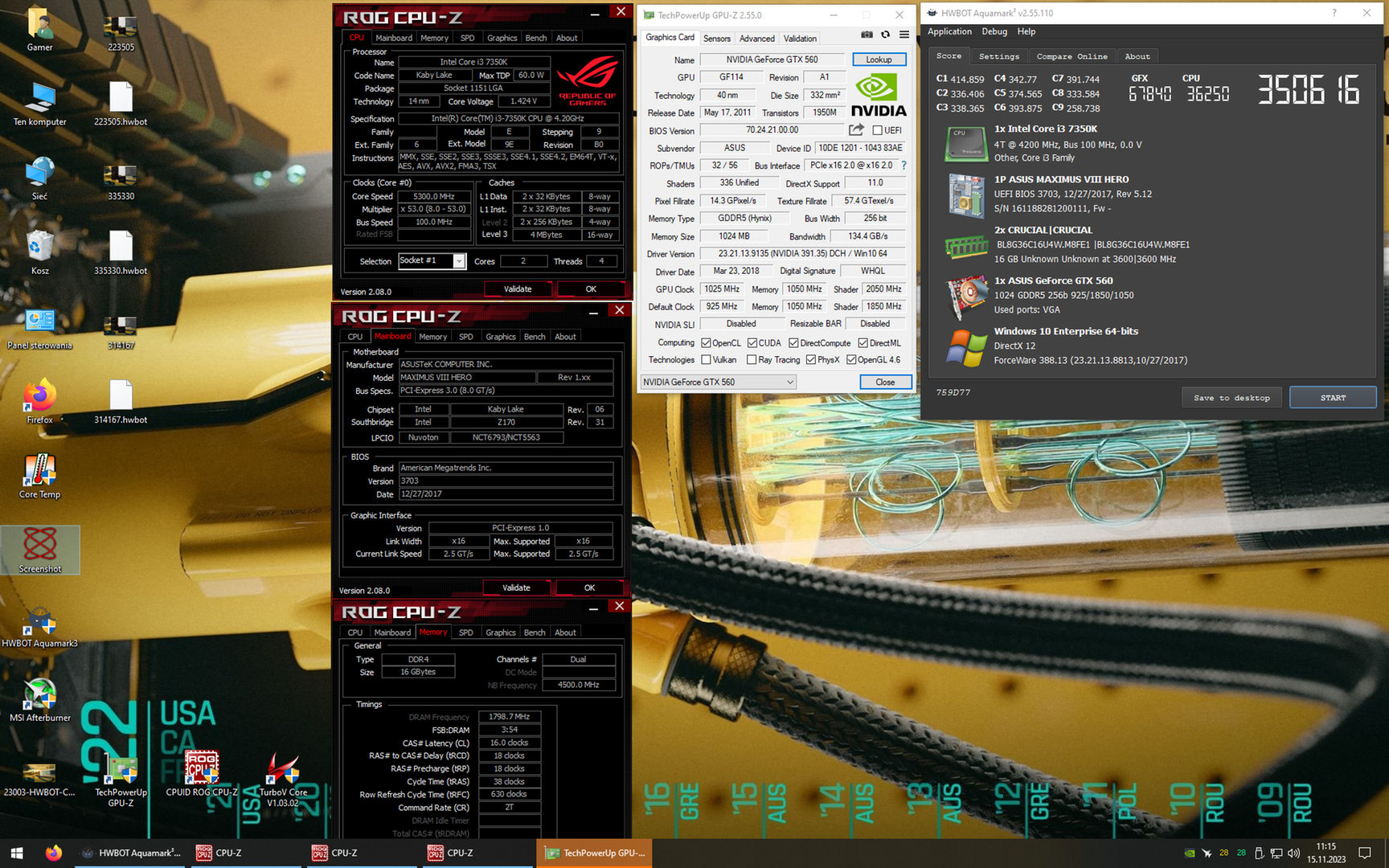
Task: Expand the Socket #1 selection dropdown
Action: tap(458, 261)
